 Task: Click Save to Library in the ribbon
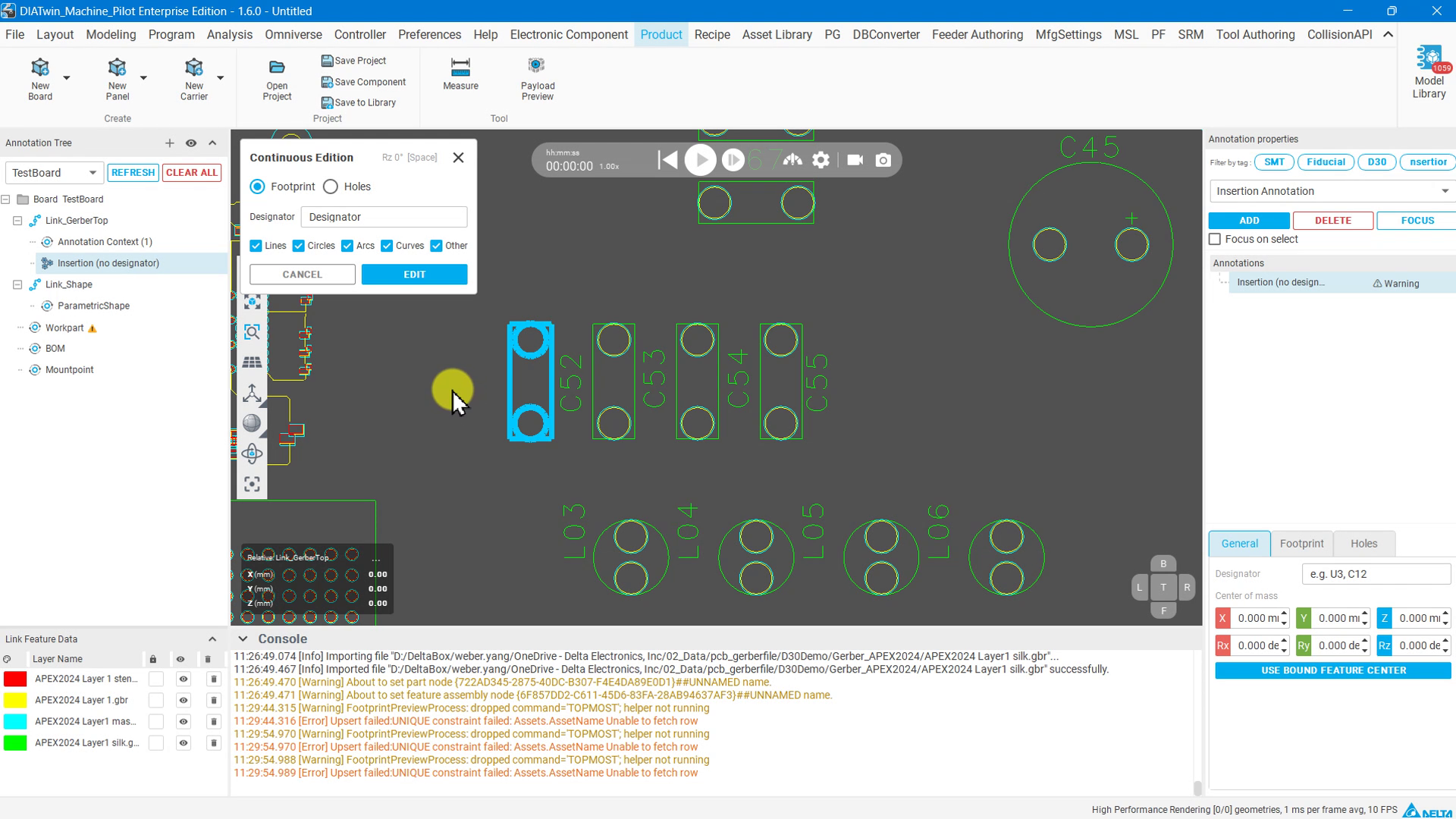[x=358, y=102]
